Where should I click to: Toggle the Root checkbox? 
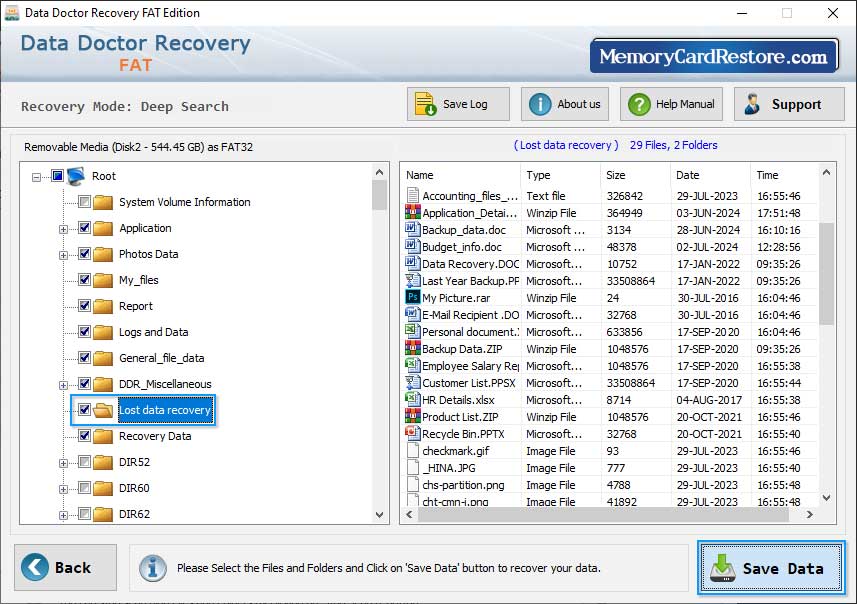pyautogui.click(x=57, y=175)
